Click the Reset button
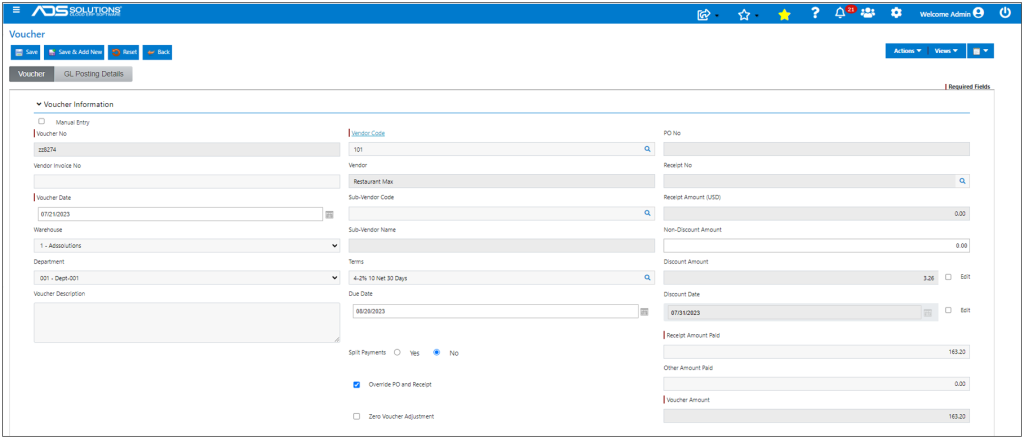Viewport: 1024px width, 440px height. click(x=124, y=52)
